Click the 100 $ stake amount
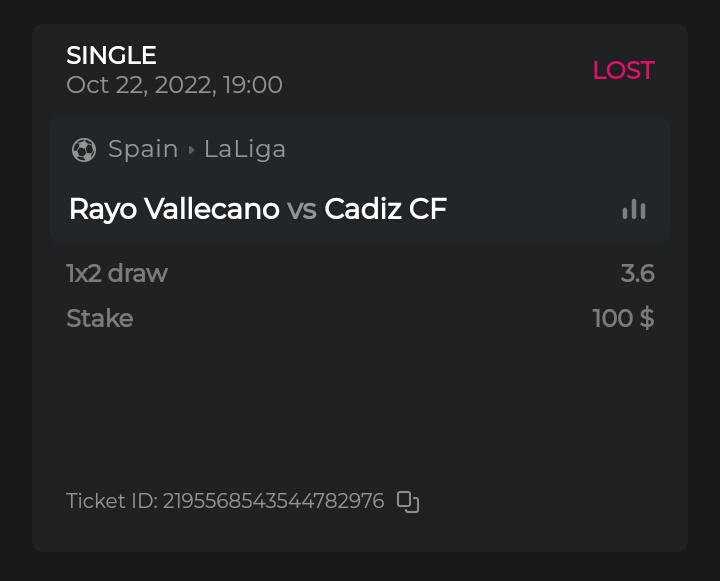Screen dimensions: 720x581 tap(623, 319)
